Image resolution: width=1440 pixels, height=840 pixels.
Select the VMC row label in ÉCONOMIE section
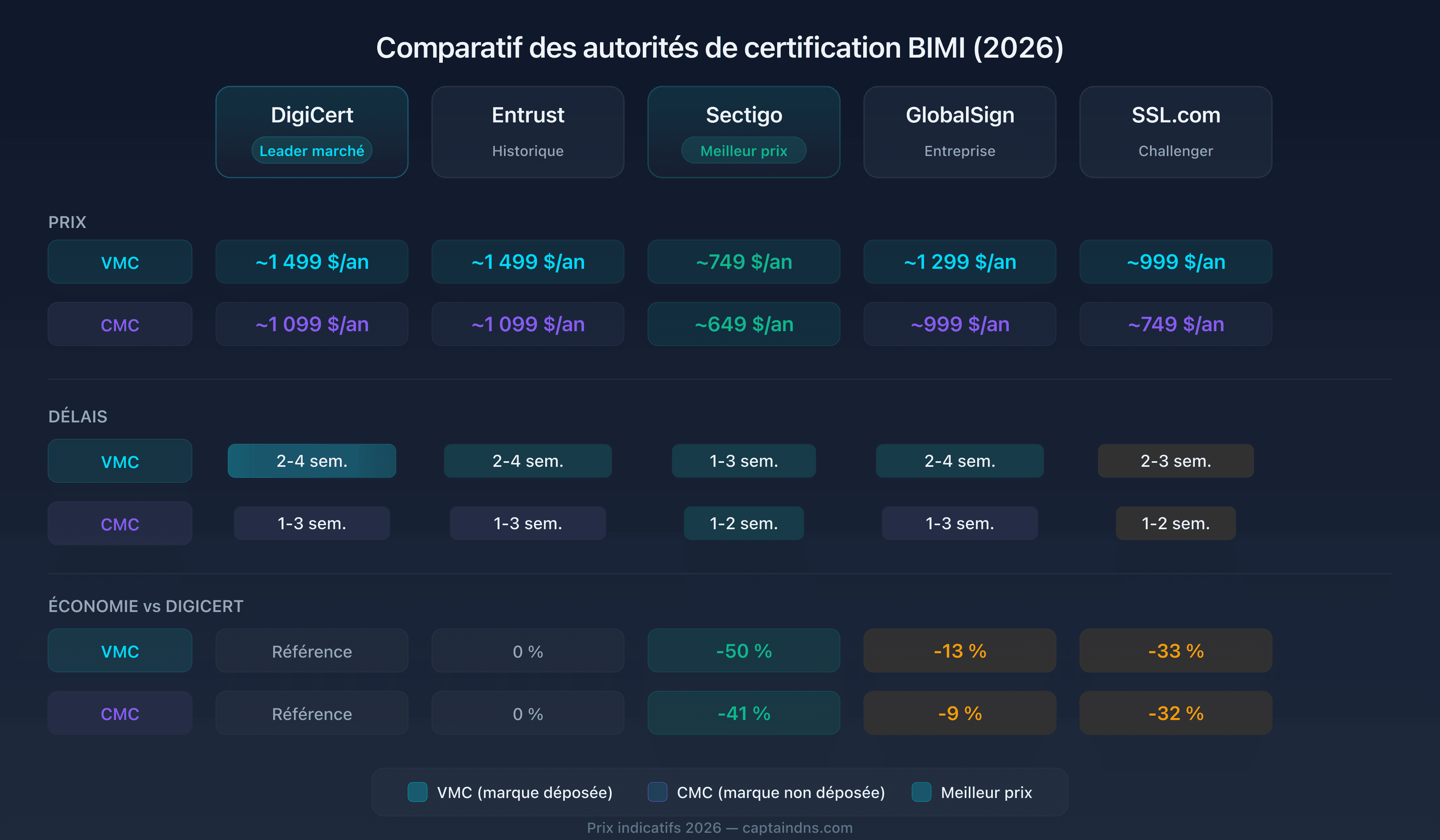(120, 650)
